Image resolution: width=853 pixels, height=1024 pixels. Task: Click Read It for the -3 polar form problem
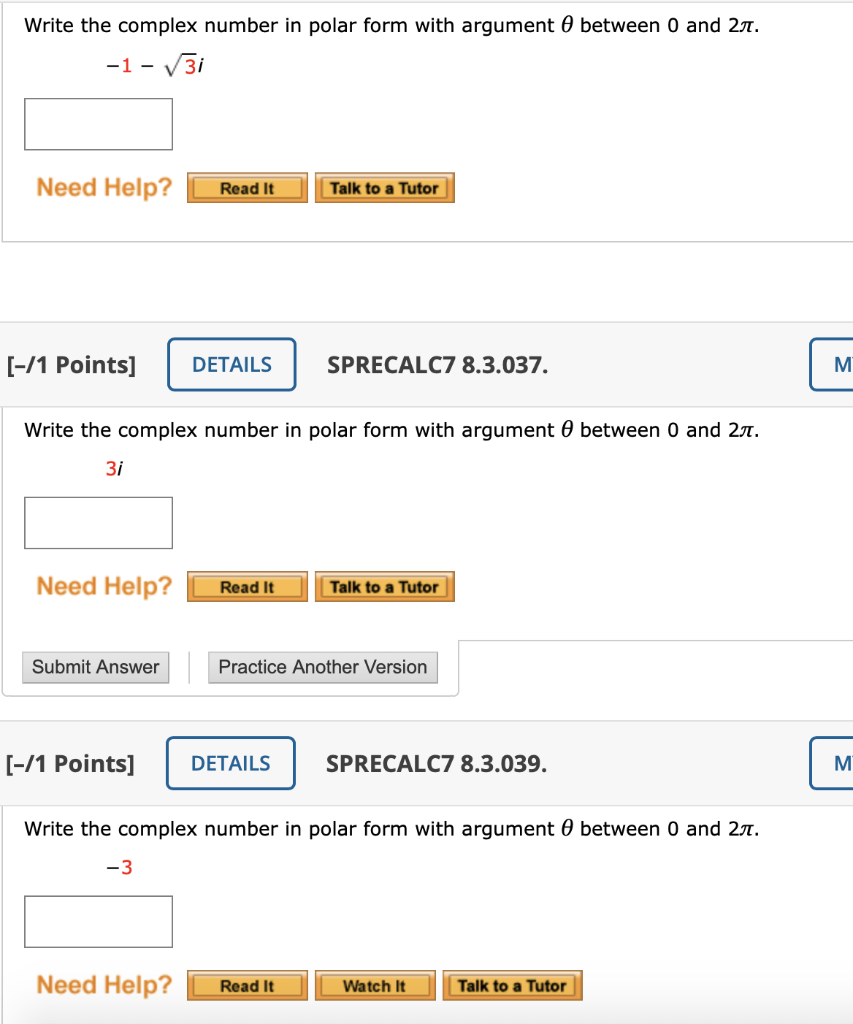pyautogui.click(x=246, y=985)
